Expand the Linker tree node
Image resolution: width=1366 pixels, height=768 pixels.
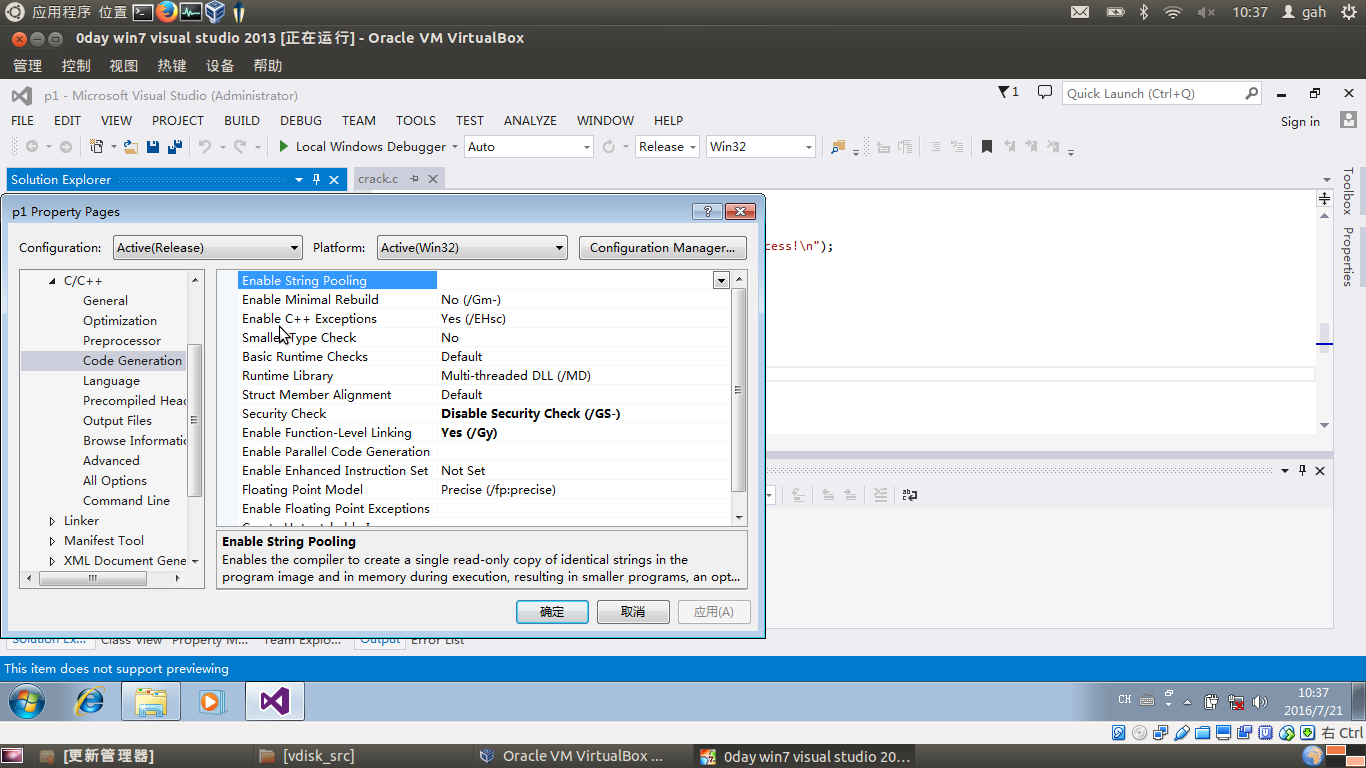tap(53, 521)
